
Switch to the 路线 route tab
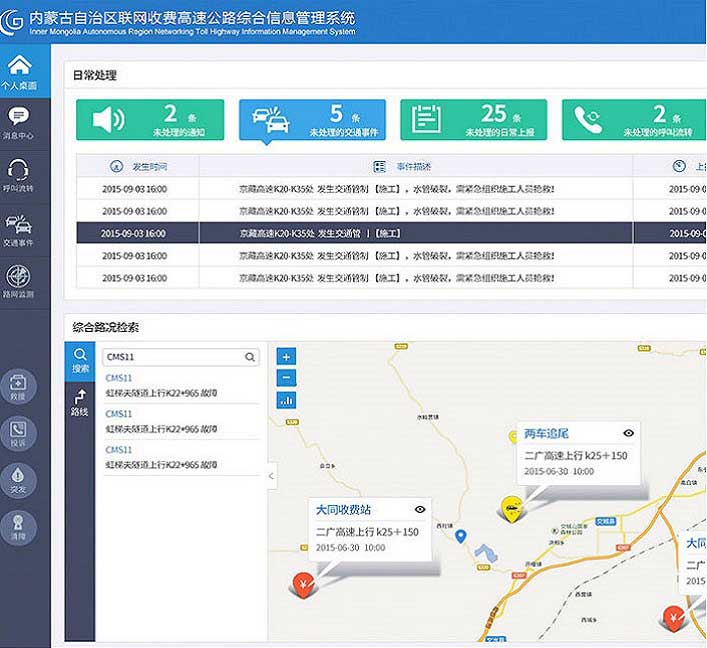(80, 402)
